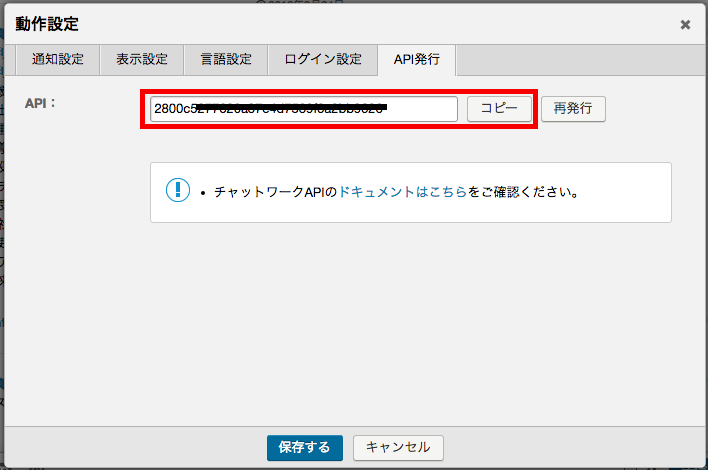Click the をご確認ください text
This screenshot has width=708, height=470.
tap(523, 191)
